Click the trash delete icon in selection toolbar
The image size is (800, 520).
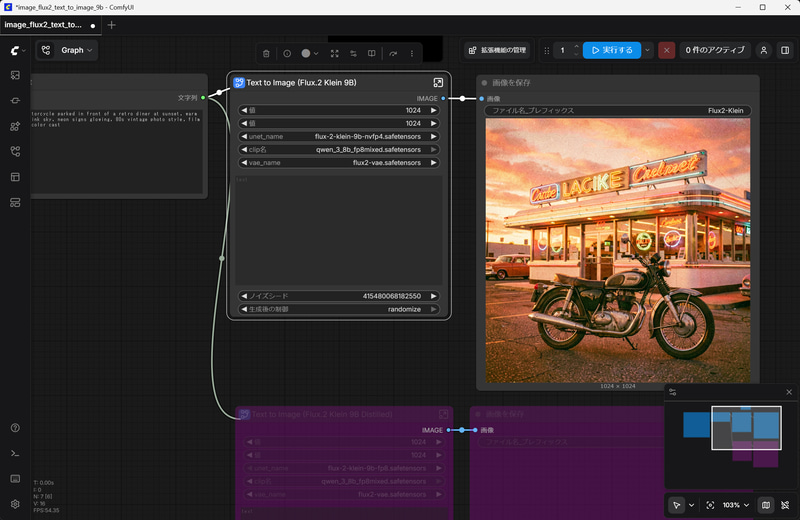[x=266, y=53]
